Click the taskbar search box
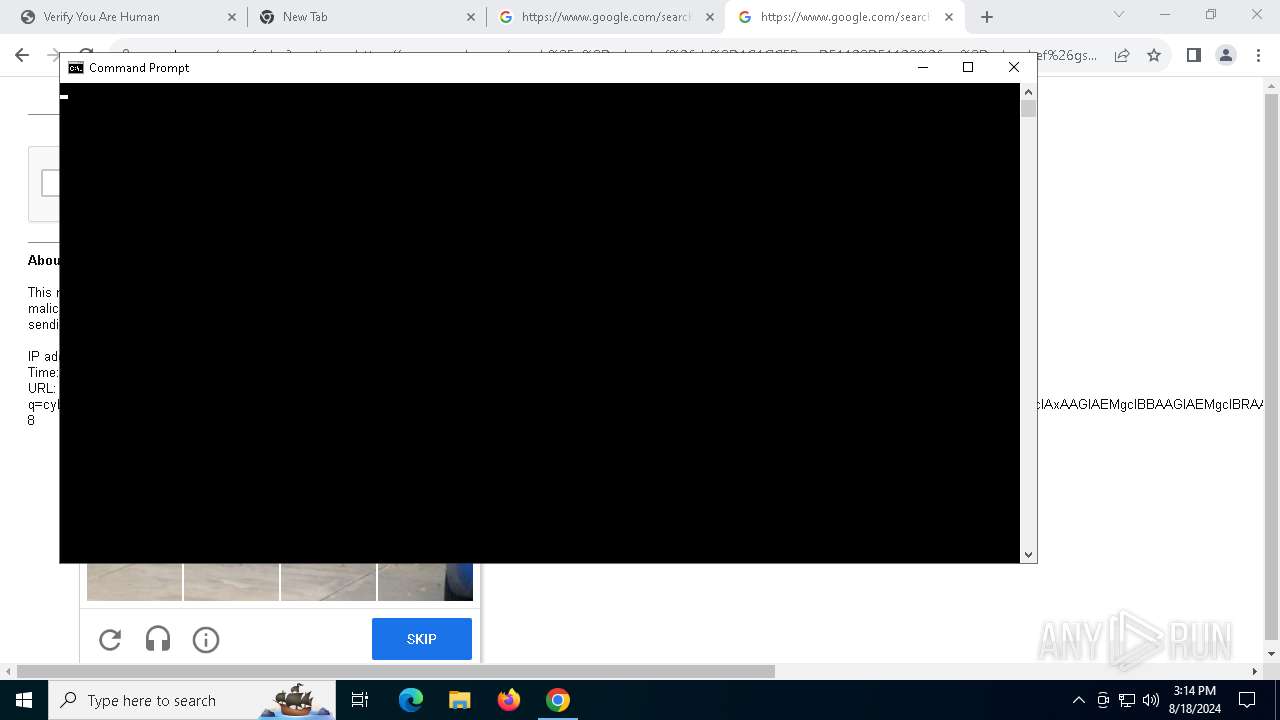Screen dimensions: 1280x720 pos(192,700)
